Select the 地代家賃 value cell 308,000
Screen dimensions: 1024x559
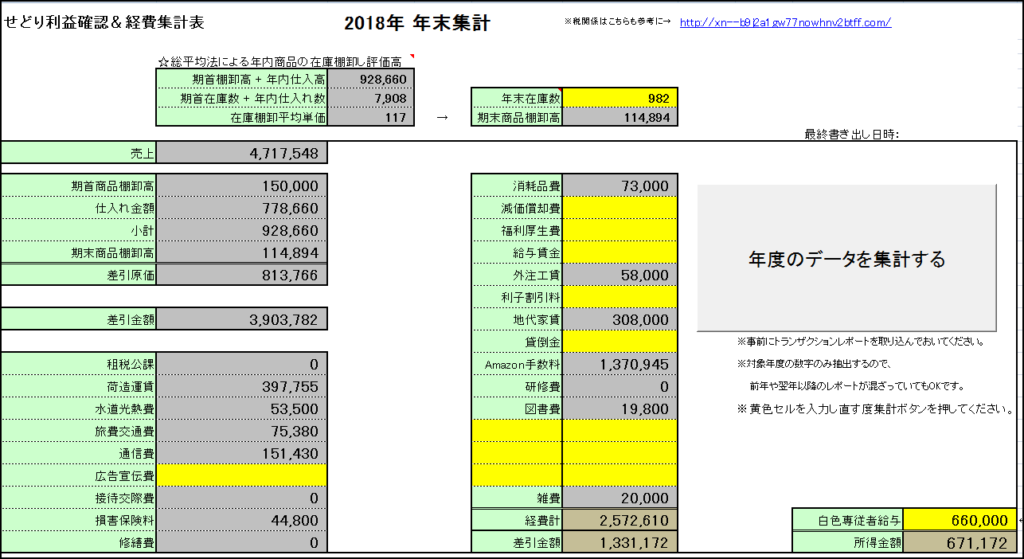pyautogui.click(x=620, y=319)
